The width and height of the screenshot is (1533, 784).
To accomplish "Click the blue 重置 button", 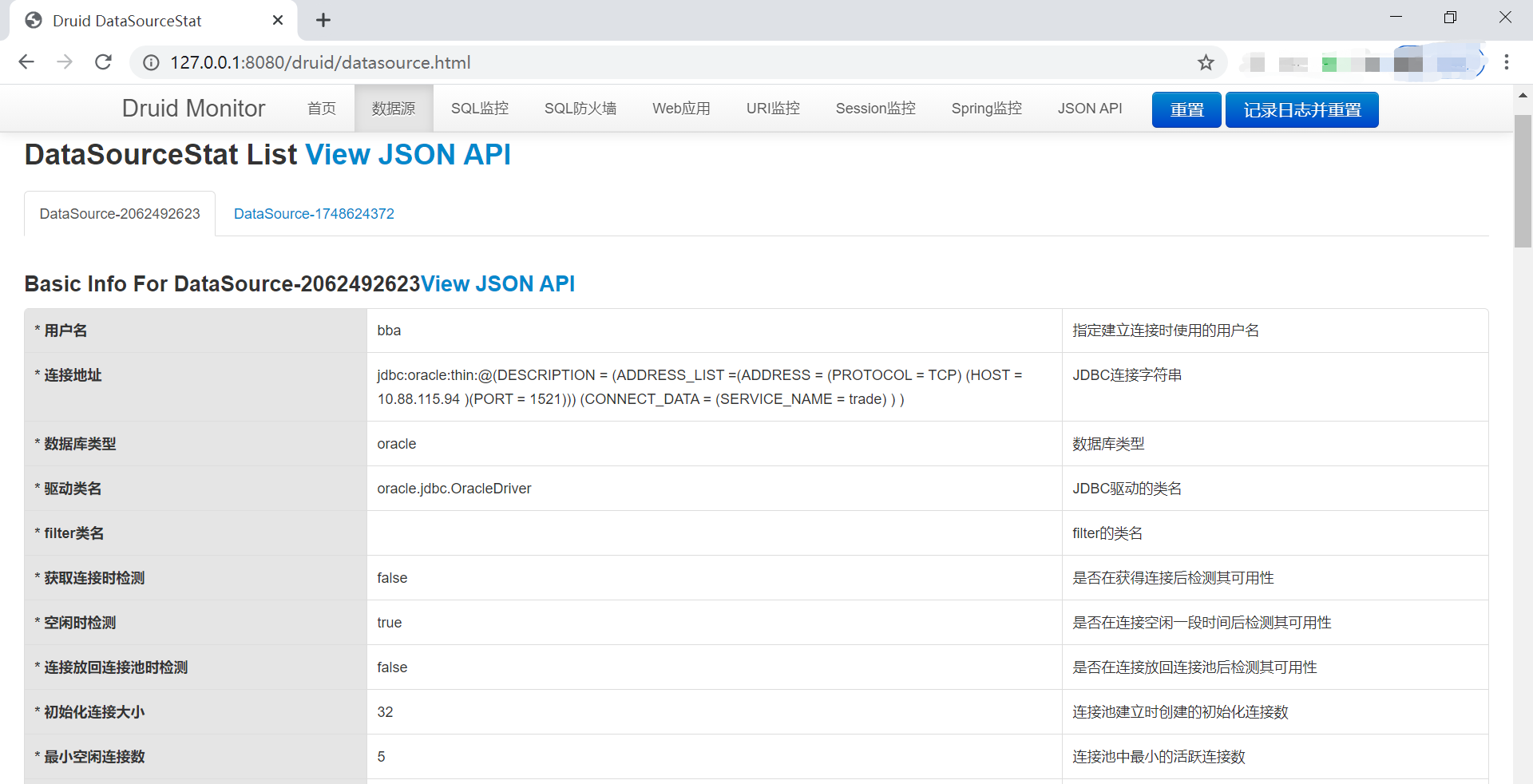I will (1186, 110).
